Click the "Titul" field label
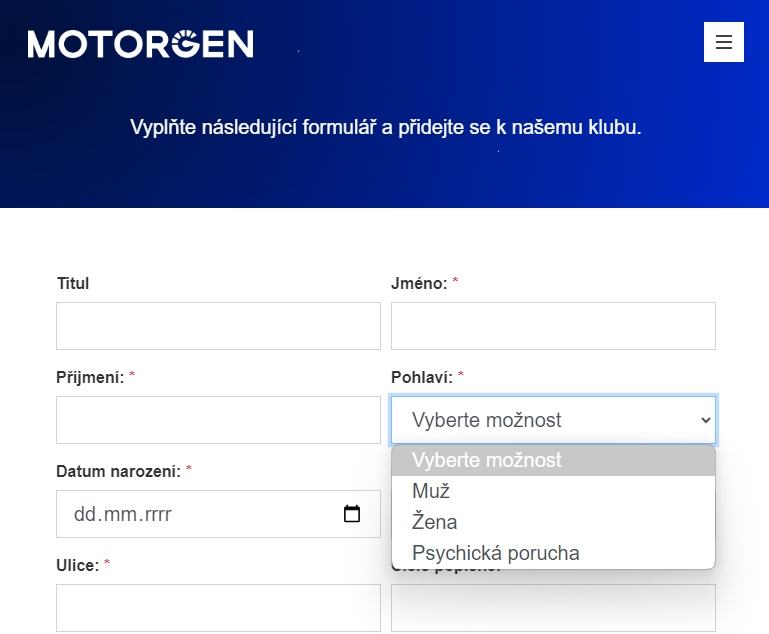 pos(73,283)
